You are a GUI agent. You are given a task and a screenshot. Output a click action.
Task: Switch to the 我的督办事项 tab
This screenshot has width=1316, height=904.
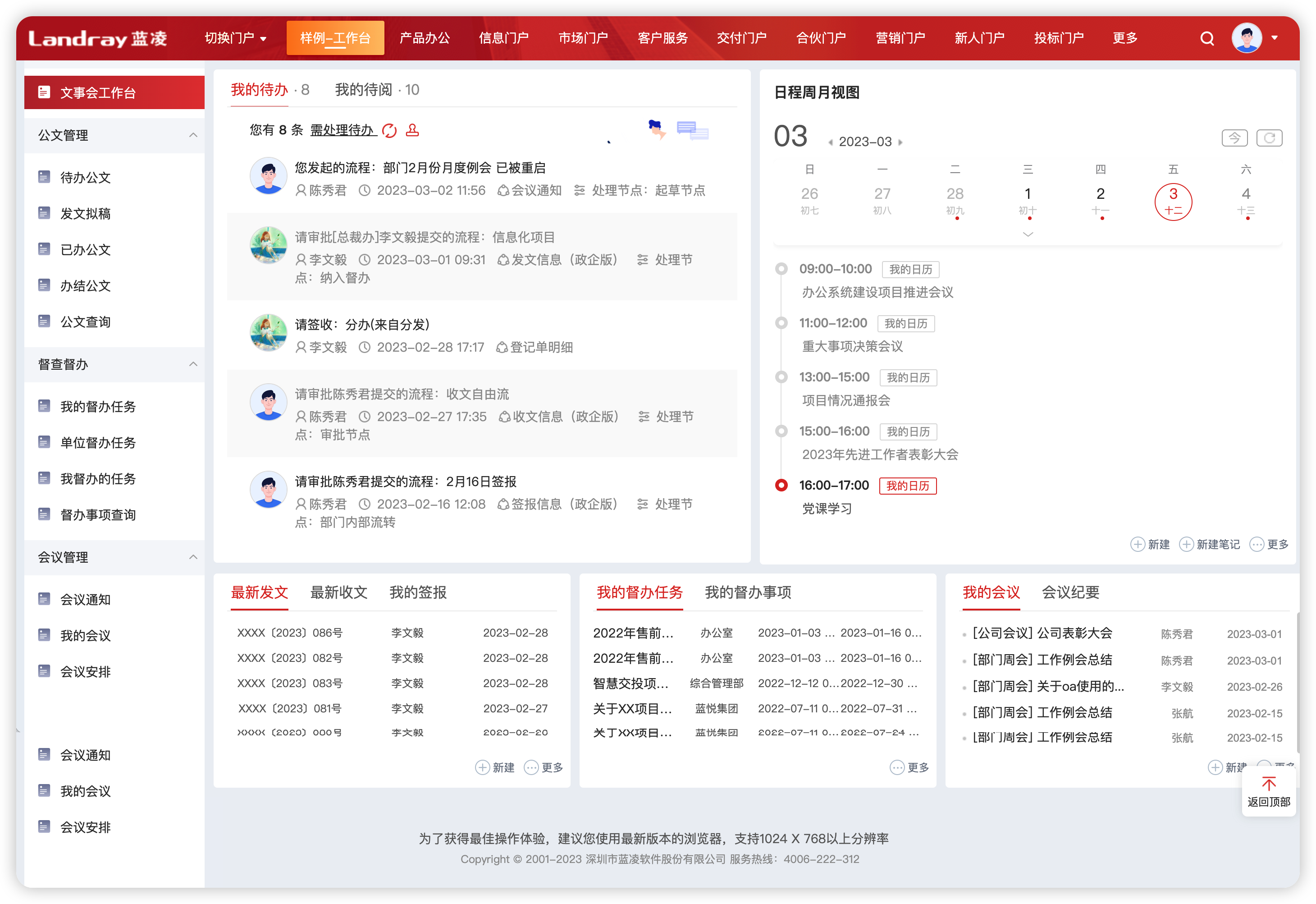point(748,592)
